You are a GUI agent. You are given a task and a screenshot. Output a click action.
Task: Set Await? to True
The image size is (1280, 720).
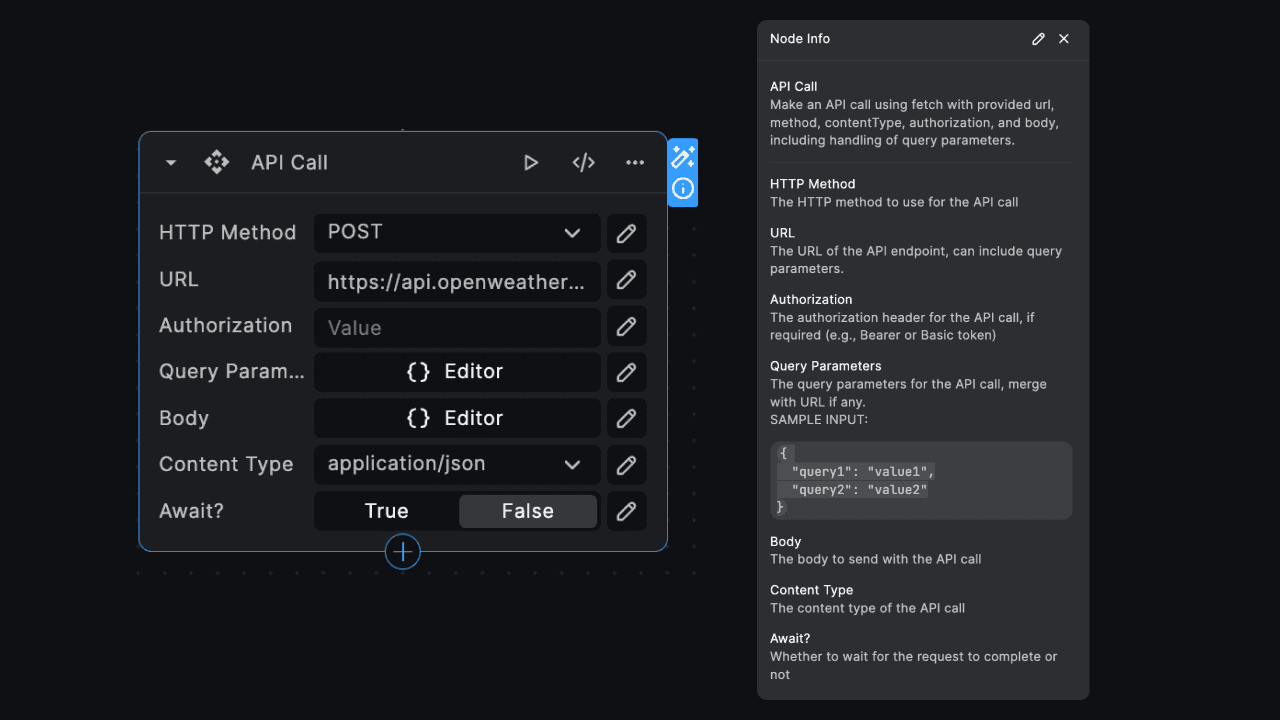point(386,511)
